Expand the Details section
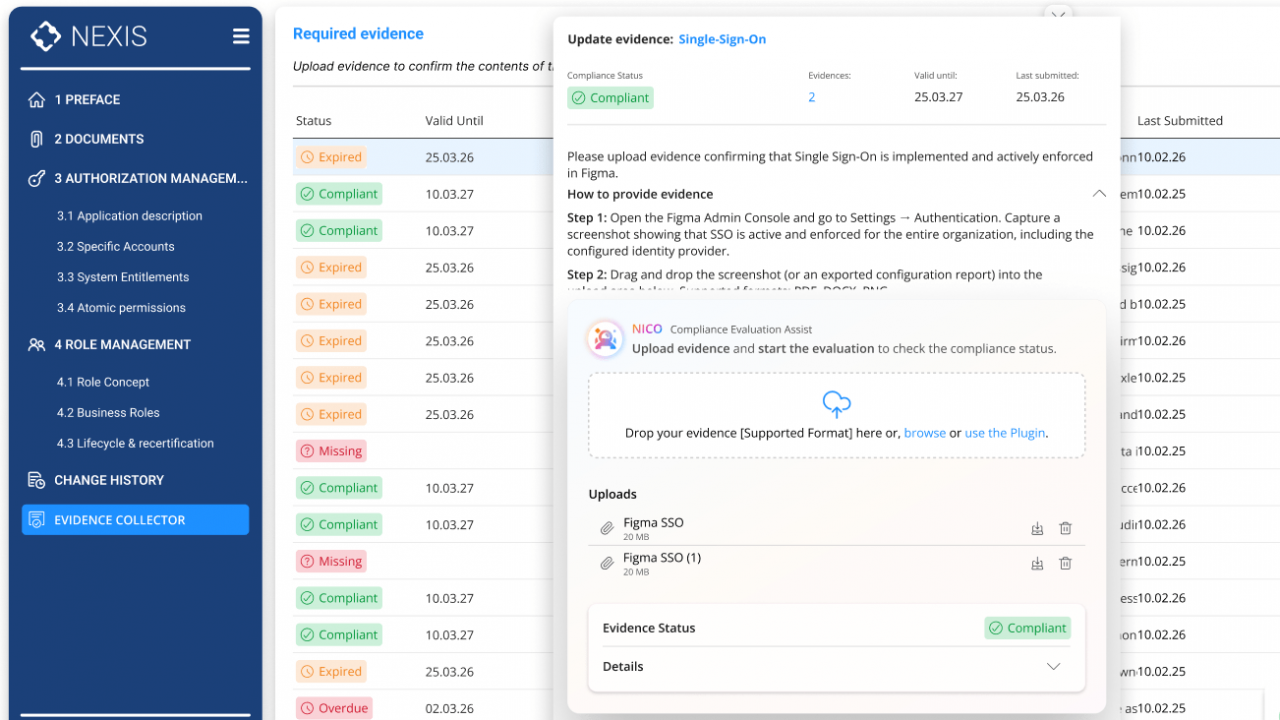Image resolution: width=1280 pixels, height=720 pixels. 1053,666
